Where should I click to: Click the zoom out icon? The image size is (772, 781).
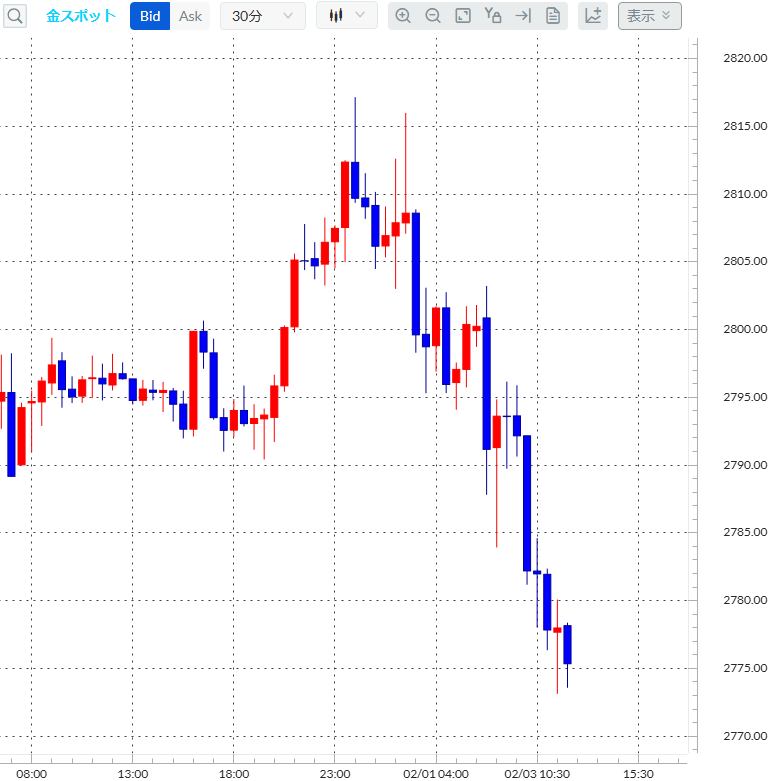(x=433, y=16)
